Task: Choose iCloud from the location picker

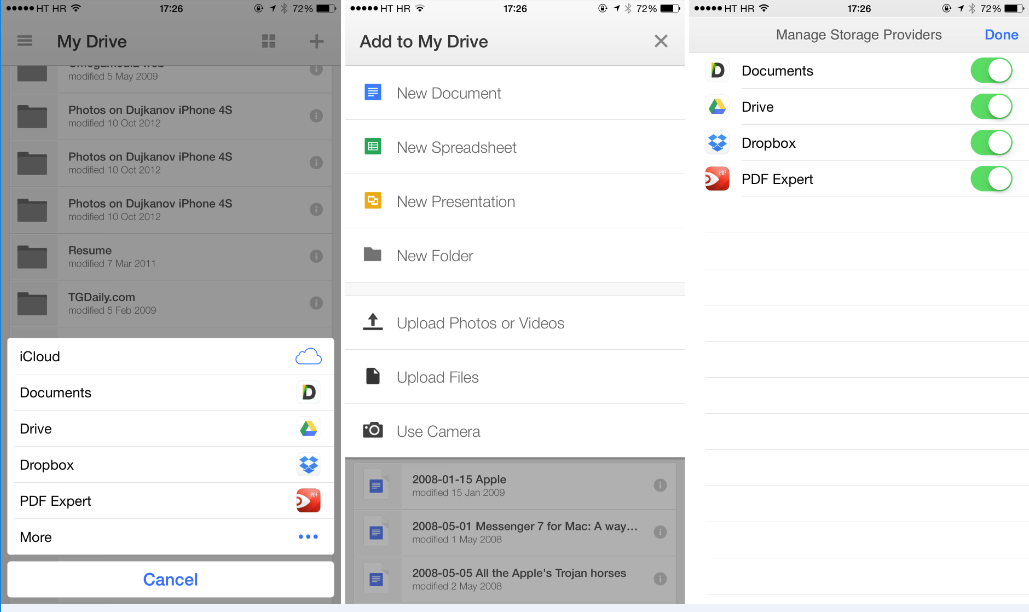Action: (x=171, y=356)
